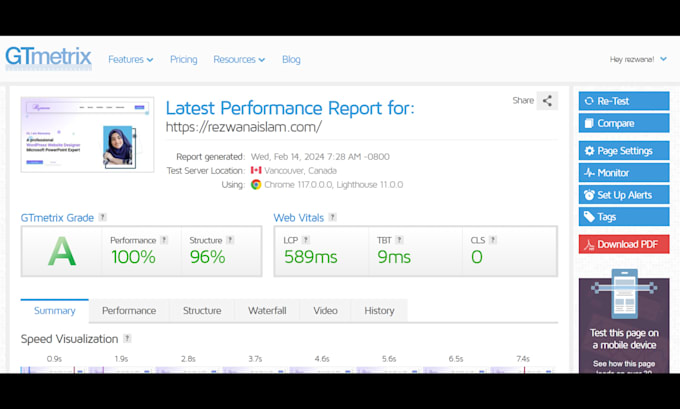Screen dimensions: 680x409
Task: Open the Hey rezwana account dropdown
Action: click(x=638, y=59)
